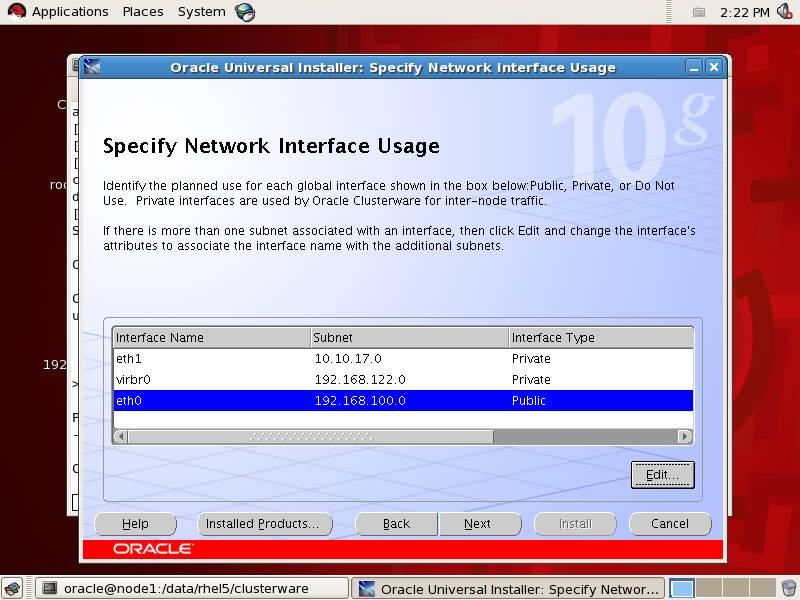The image size is (800, 600).
Task: Select the third workspace in switcher
Action: [x=735, y=589]
